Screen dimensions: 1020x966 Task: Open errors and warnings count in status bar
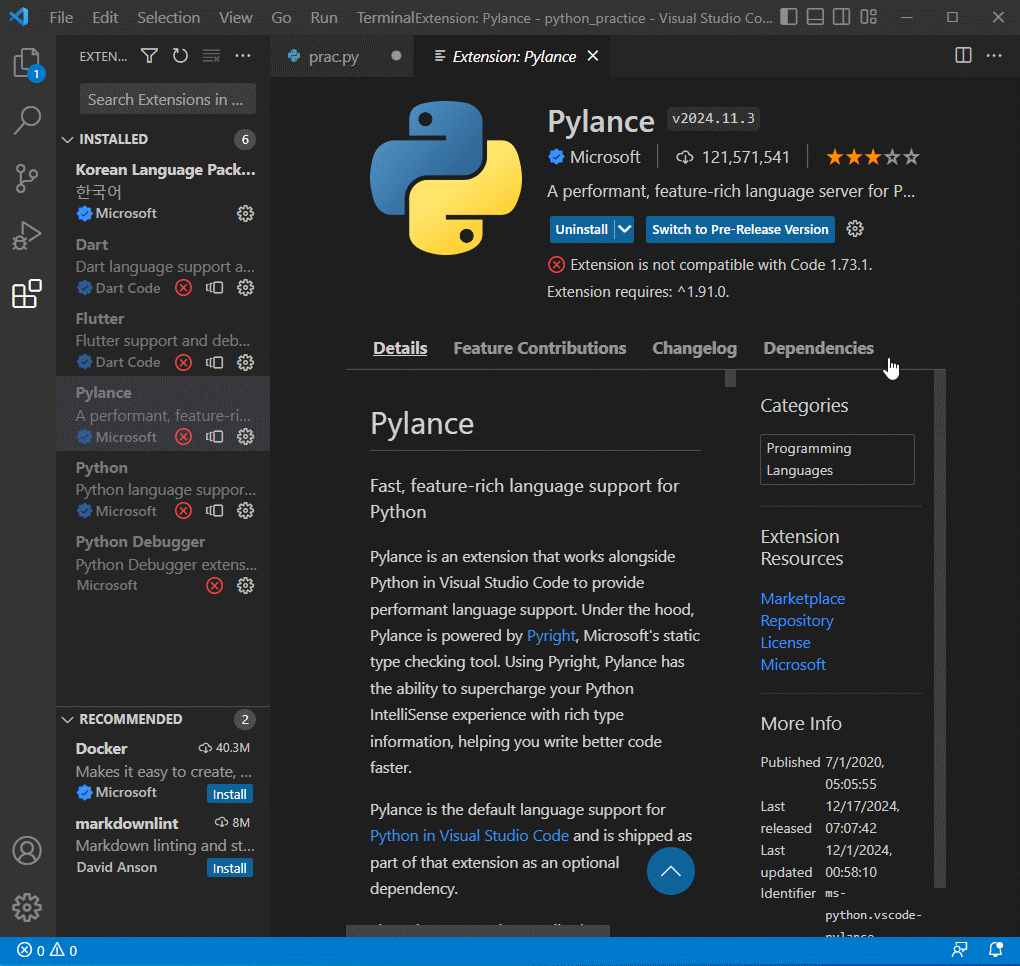click(x=47, y=950)
